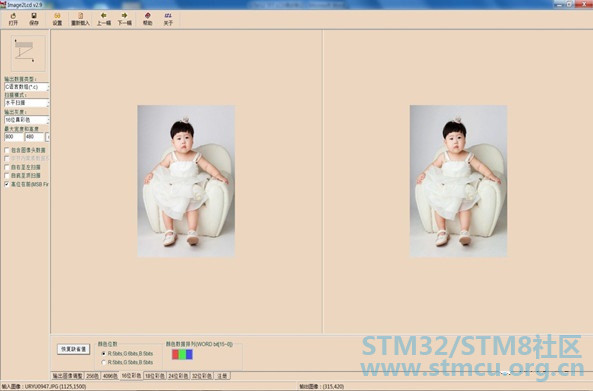Image resolution: width=593 pixels, height=391 pixels.
Task: Open the 输出数据类型 dropdown showing C语言数组
Action: [x=26, y=87]
